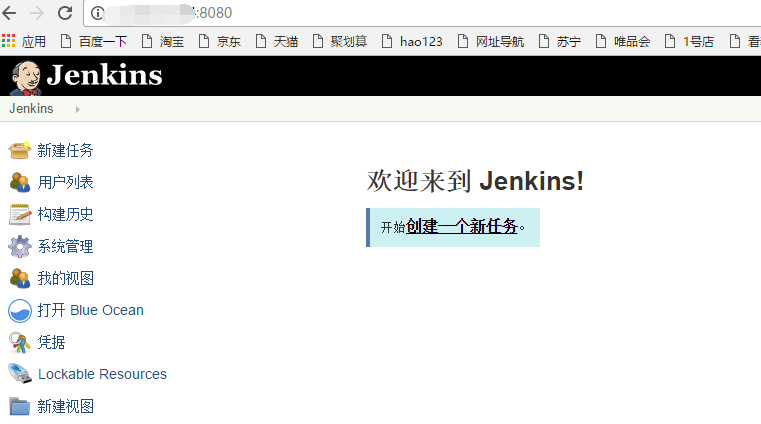Click the 我的视图 people icon
Screen dimensions: 761x424
tap(20, 278)
